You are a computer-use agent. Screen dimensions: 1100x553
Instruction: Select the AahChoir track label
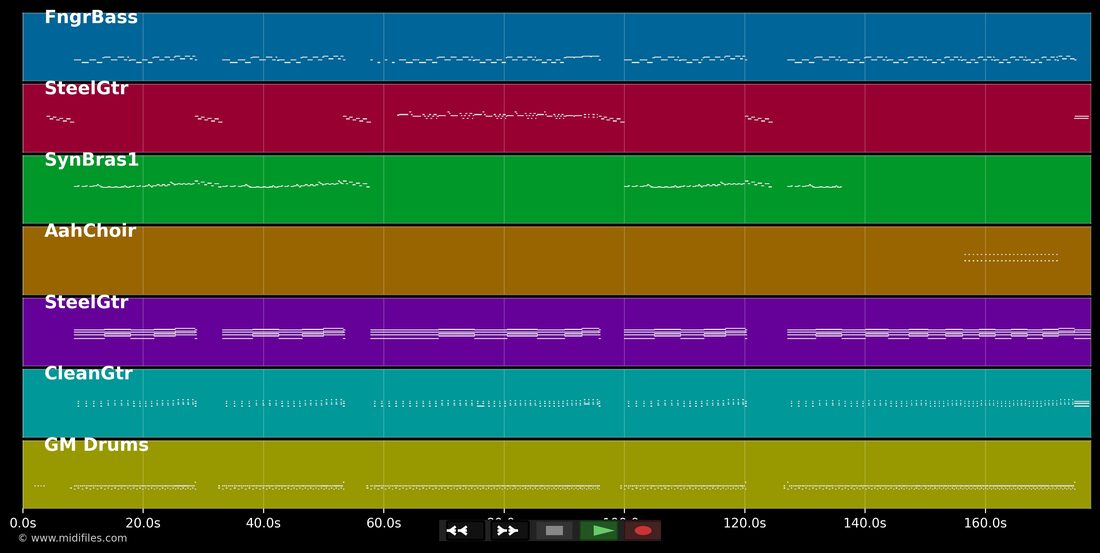click(90, 231)
